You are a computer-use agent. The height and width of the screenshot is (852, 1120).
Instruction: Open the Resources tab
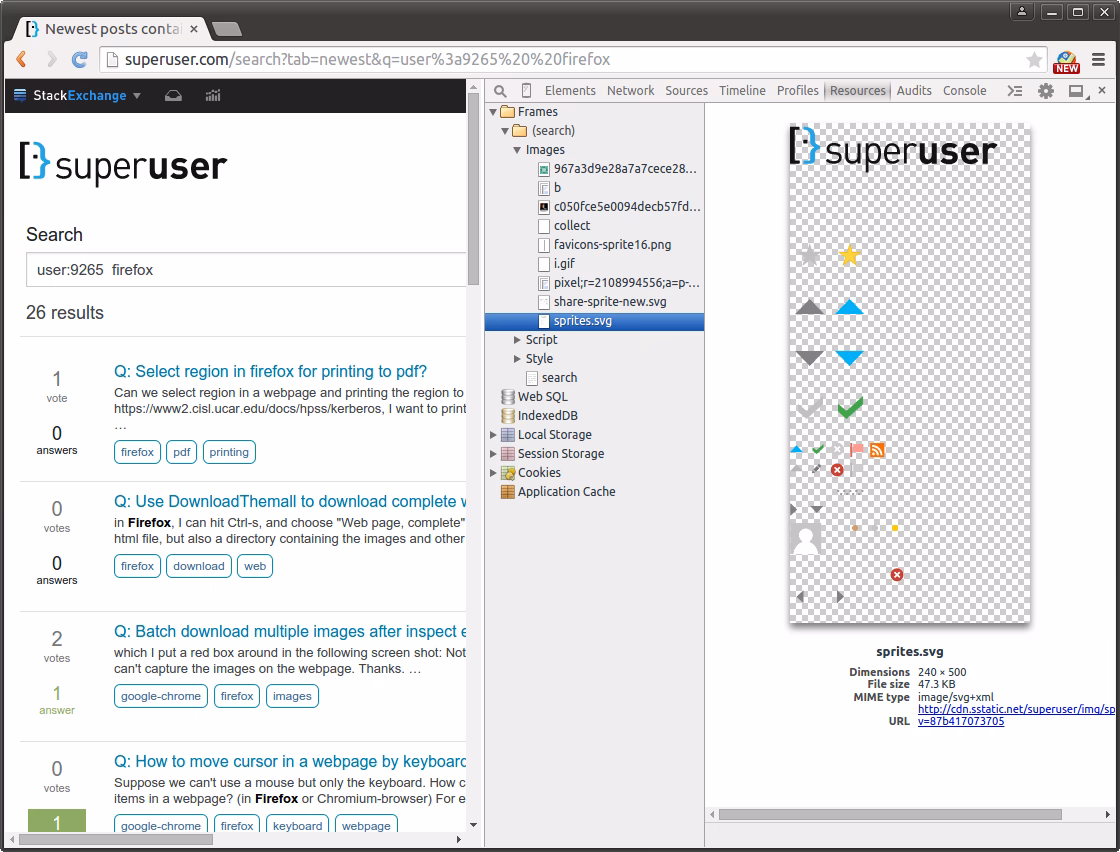coord(857,91)
